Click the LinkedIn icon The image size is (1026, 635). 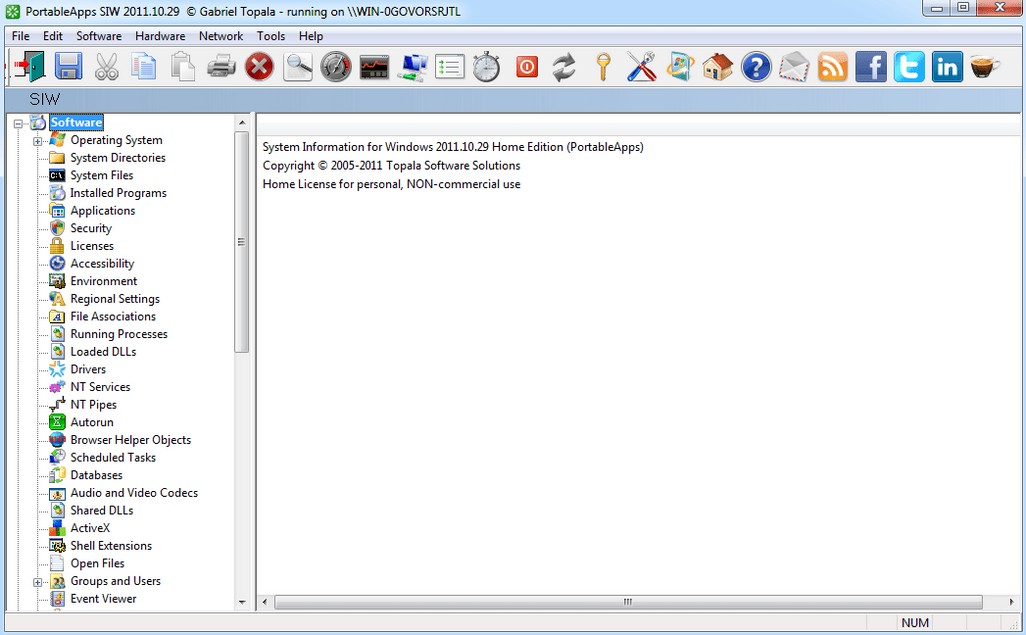(x=947, y=67)
